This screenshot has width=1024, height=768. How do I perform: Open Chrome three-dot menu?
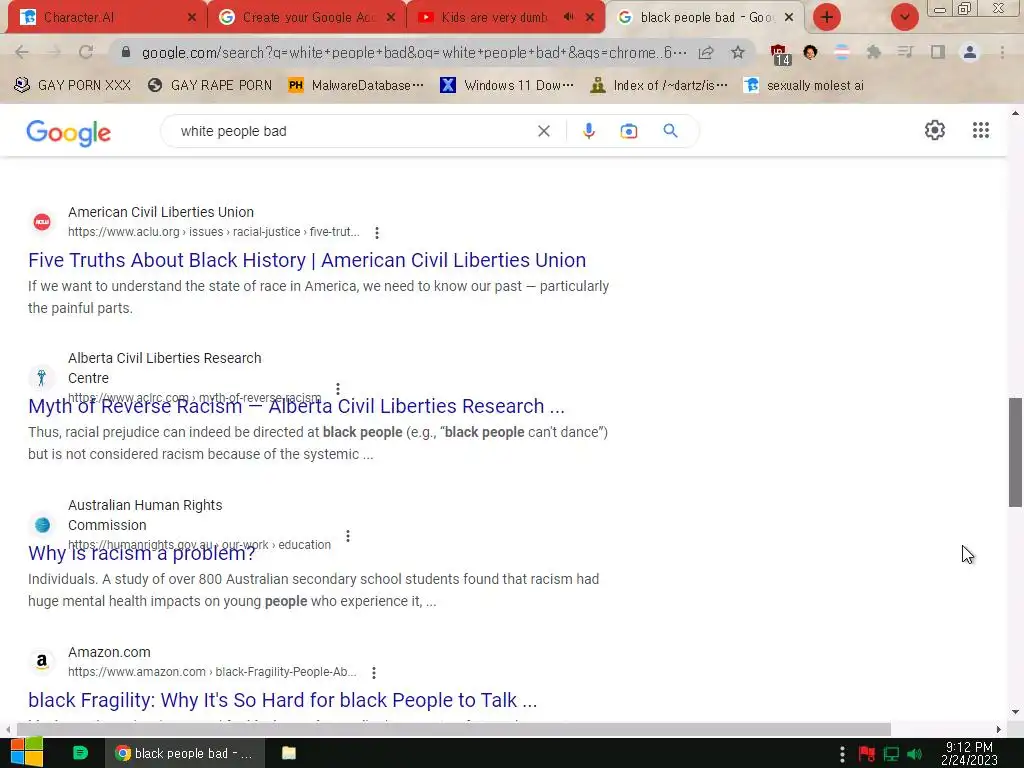(1002, 52)
